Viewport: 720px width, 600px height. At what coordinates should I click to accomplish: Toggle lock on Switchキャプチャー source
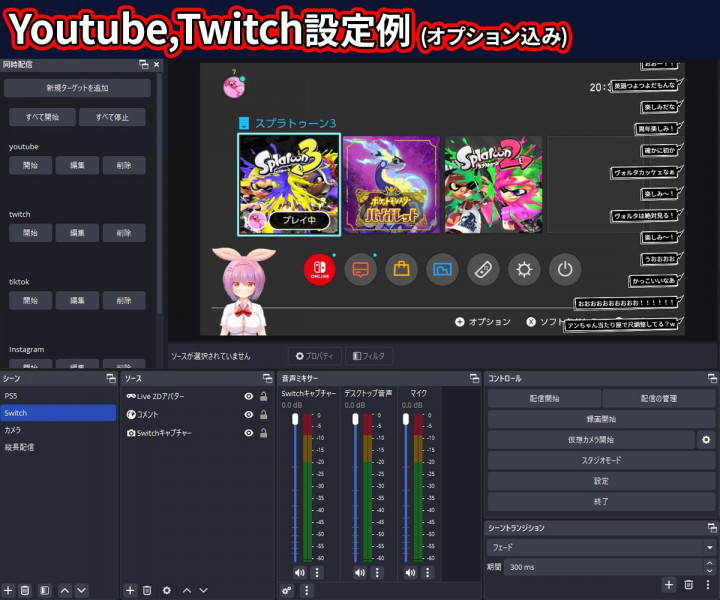[264, 433]
